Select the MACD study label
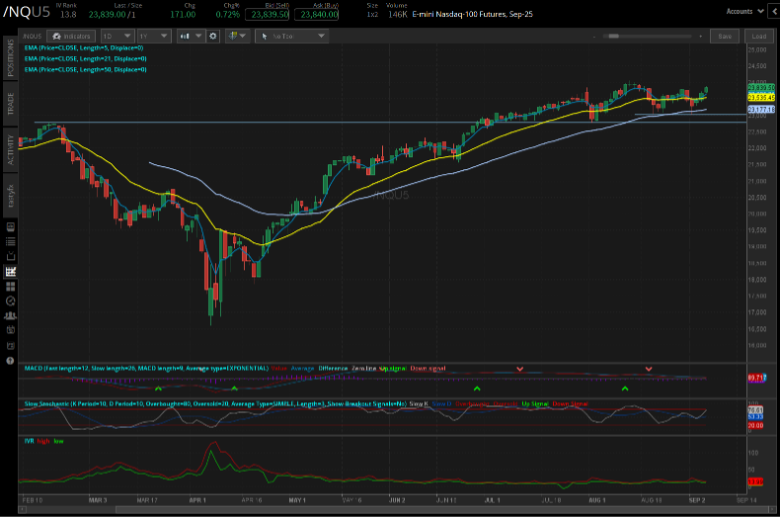Screen dimensions: 780x518 [146, 368]
